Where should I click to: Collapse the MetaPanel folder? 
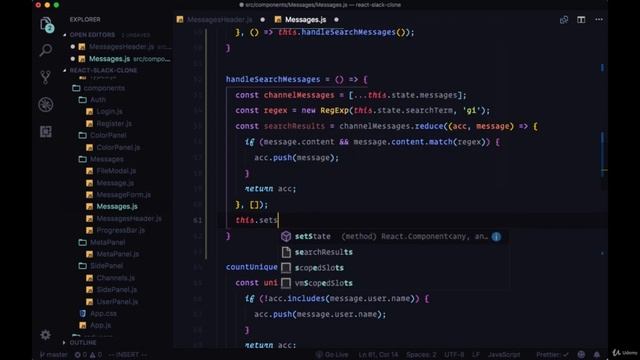pos(107,242)
